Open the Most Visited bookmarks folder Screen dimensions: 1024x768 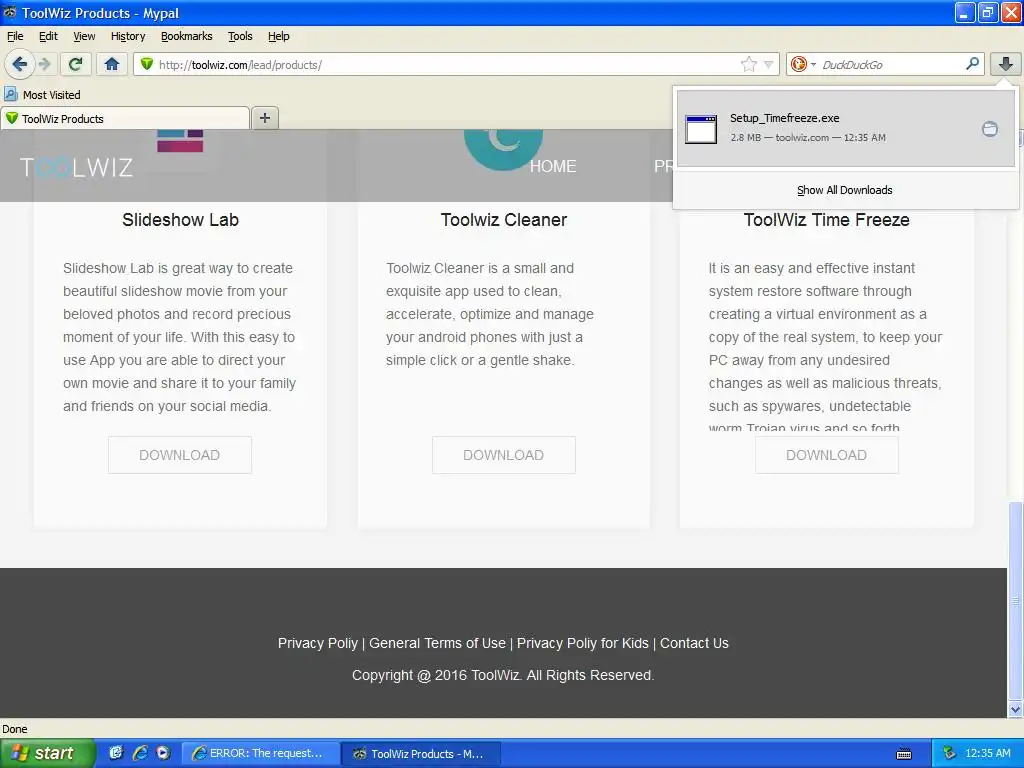click(42, 95)
